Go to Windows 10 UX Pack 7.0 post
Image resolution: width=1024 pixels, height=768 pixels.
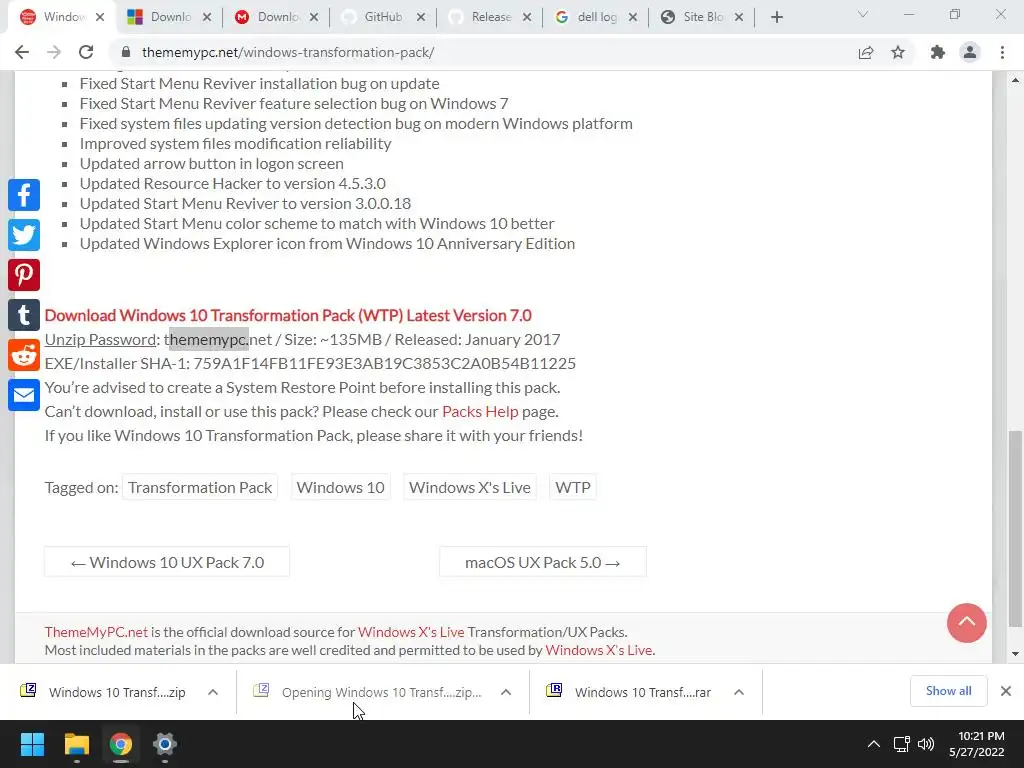[x=167, y=562]
